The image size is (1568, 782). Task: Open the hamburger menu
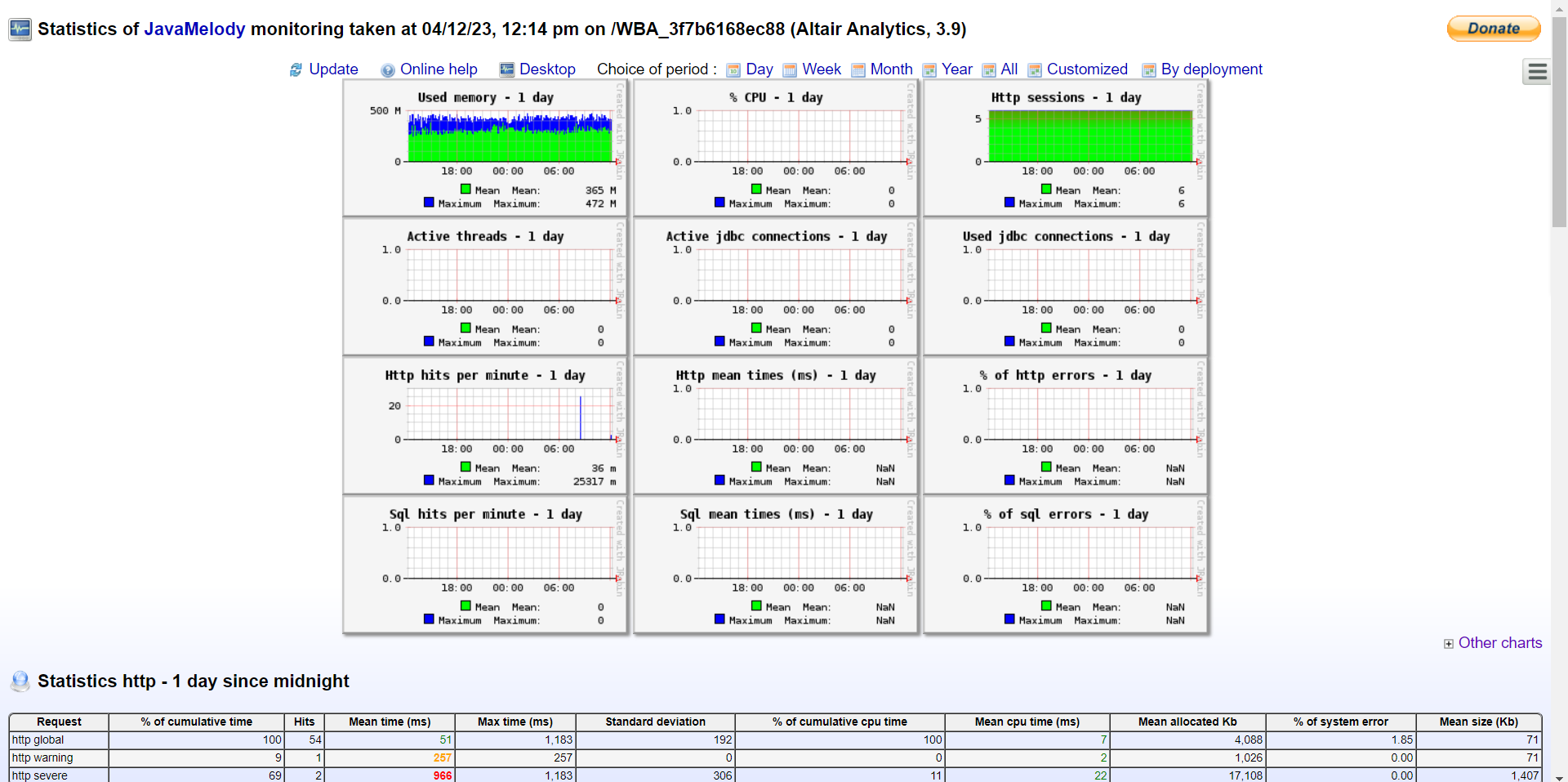point(1537,72)
